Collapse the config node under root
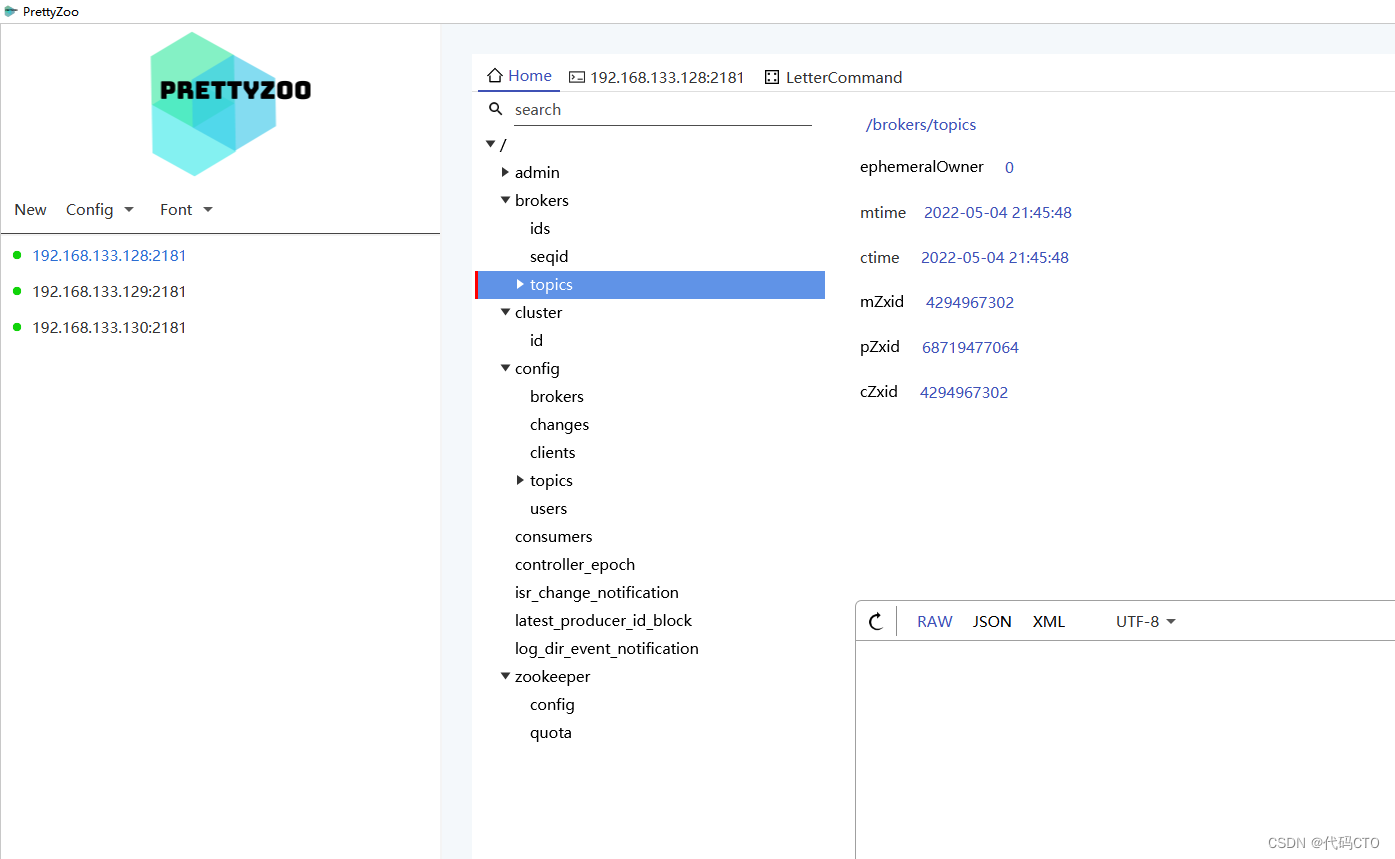1395x859 pixels. coord(506,368)
